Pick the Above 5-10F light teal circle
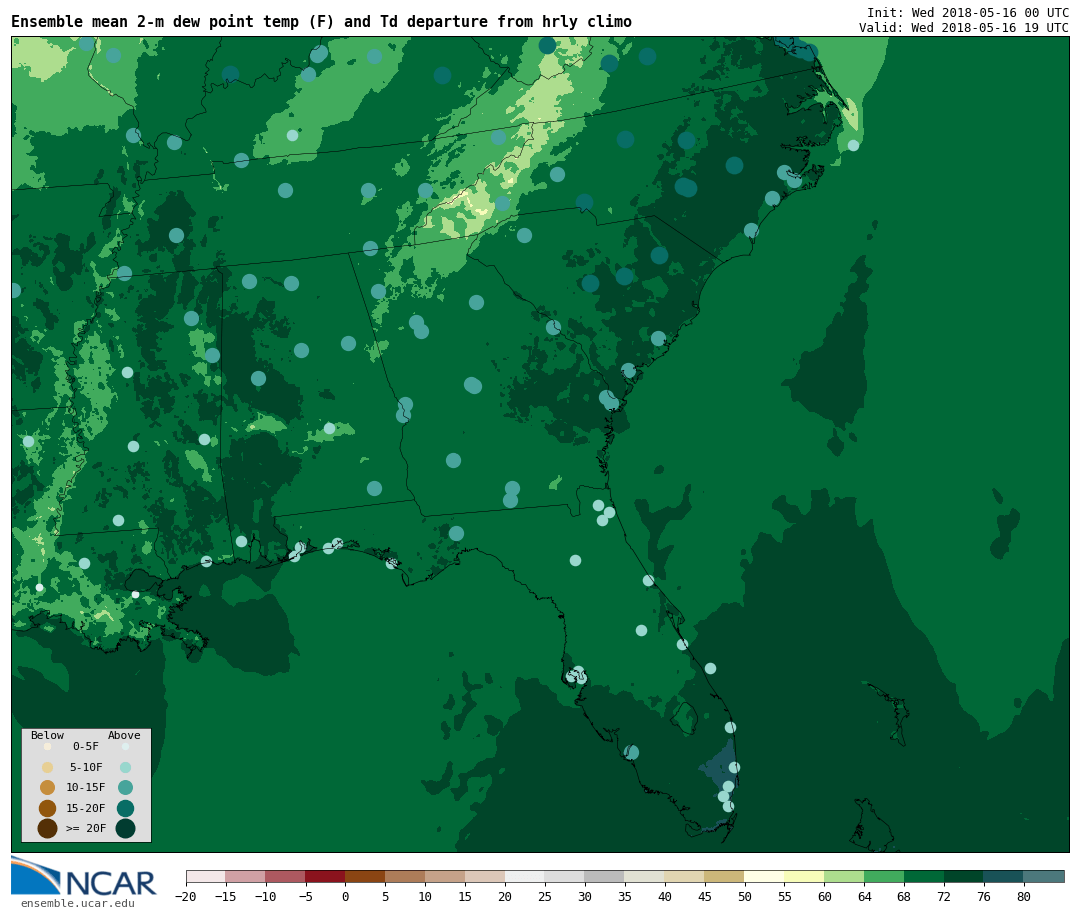The width and height of the screenshot is (1080, 915). [x=125, y=767]
